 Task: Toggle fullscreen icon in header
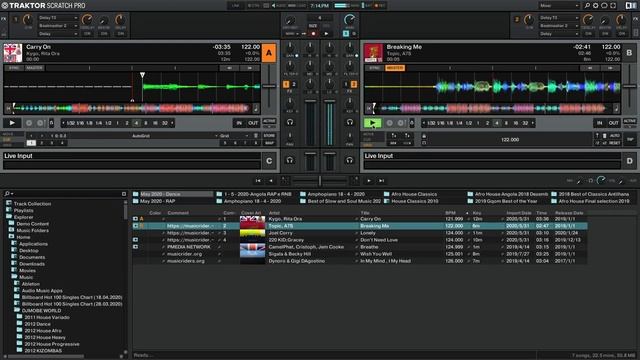click(x=613, y=6)
